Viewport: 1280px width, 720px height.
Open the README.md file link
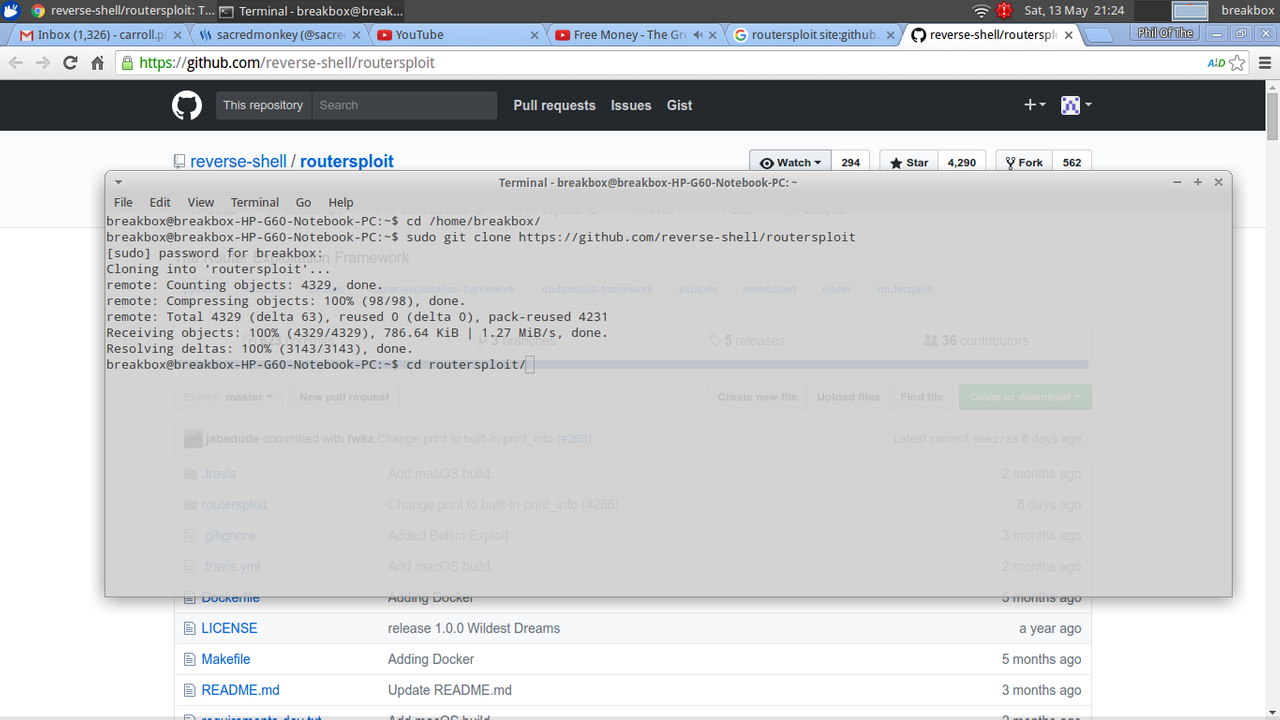(241, 689)
